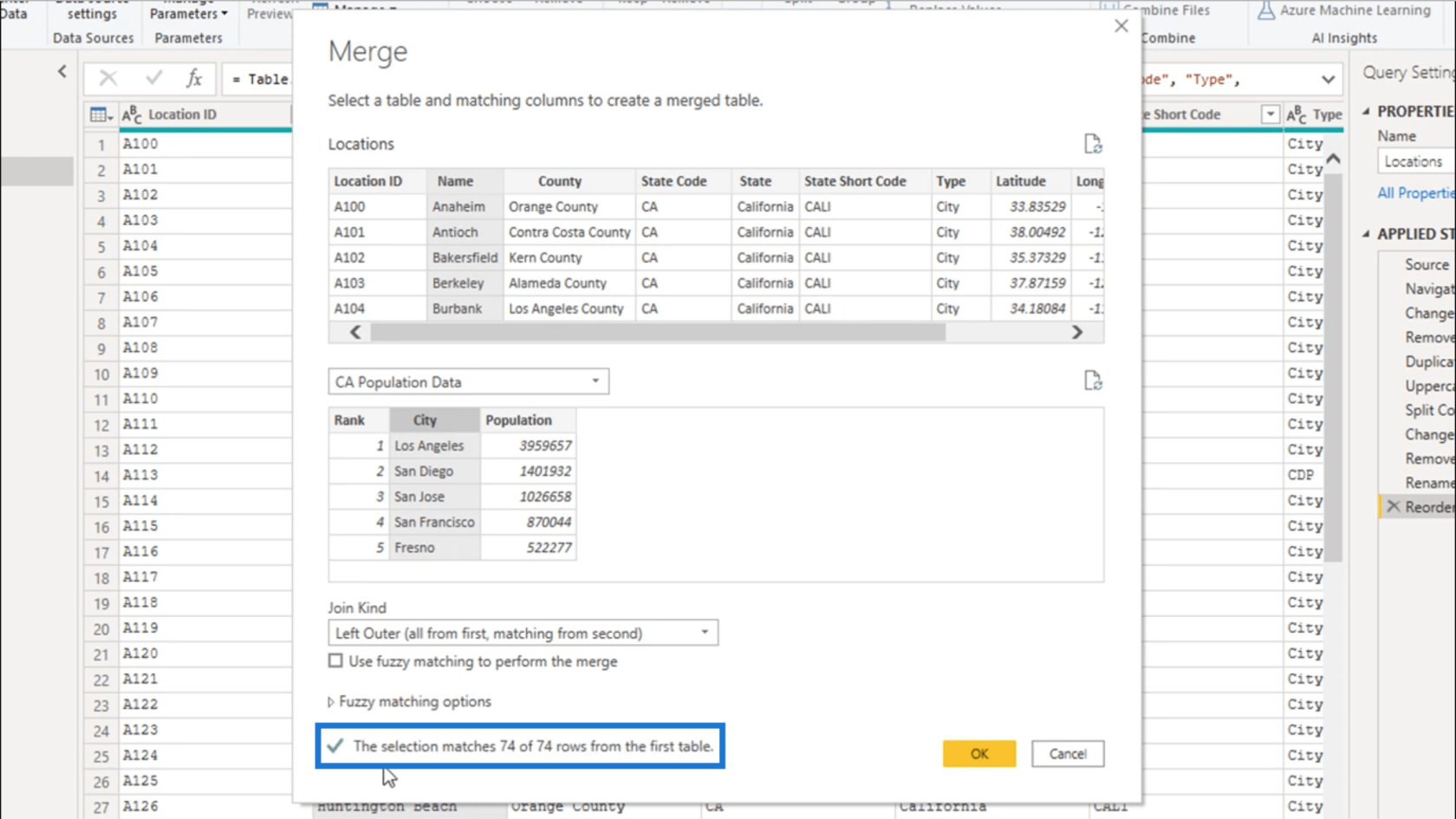Open the CA Population Data table dropdown
1456x819 pixels.
pyautogui.click(x=468, y=382)
